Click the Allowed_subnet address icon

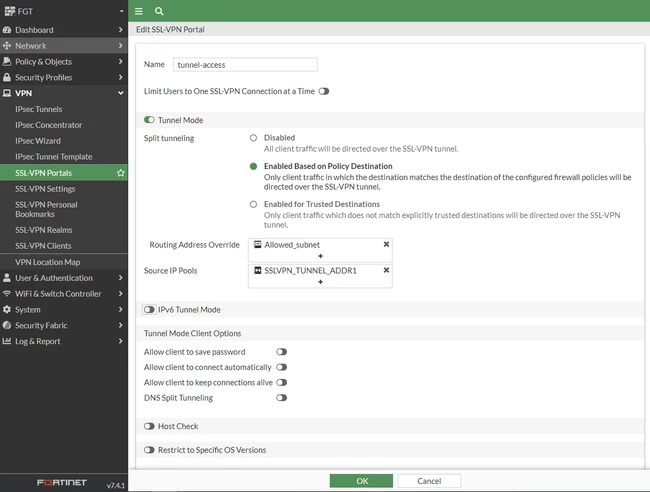click(x=257, y=245)
